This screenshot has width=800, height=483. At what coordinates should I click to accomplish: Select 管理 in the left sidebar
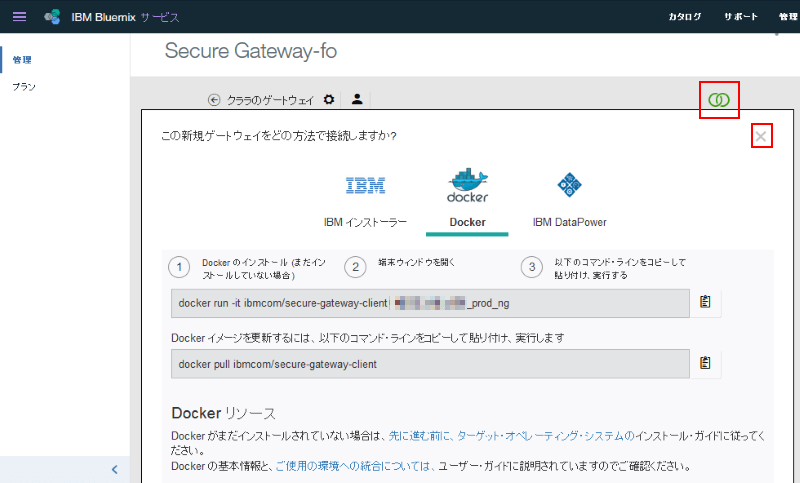coord(22,60)
